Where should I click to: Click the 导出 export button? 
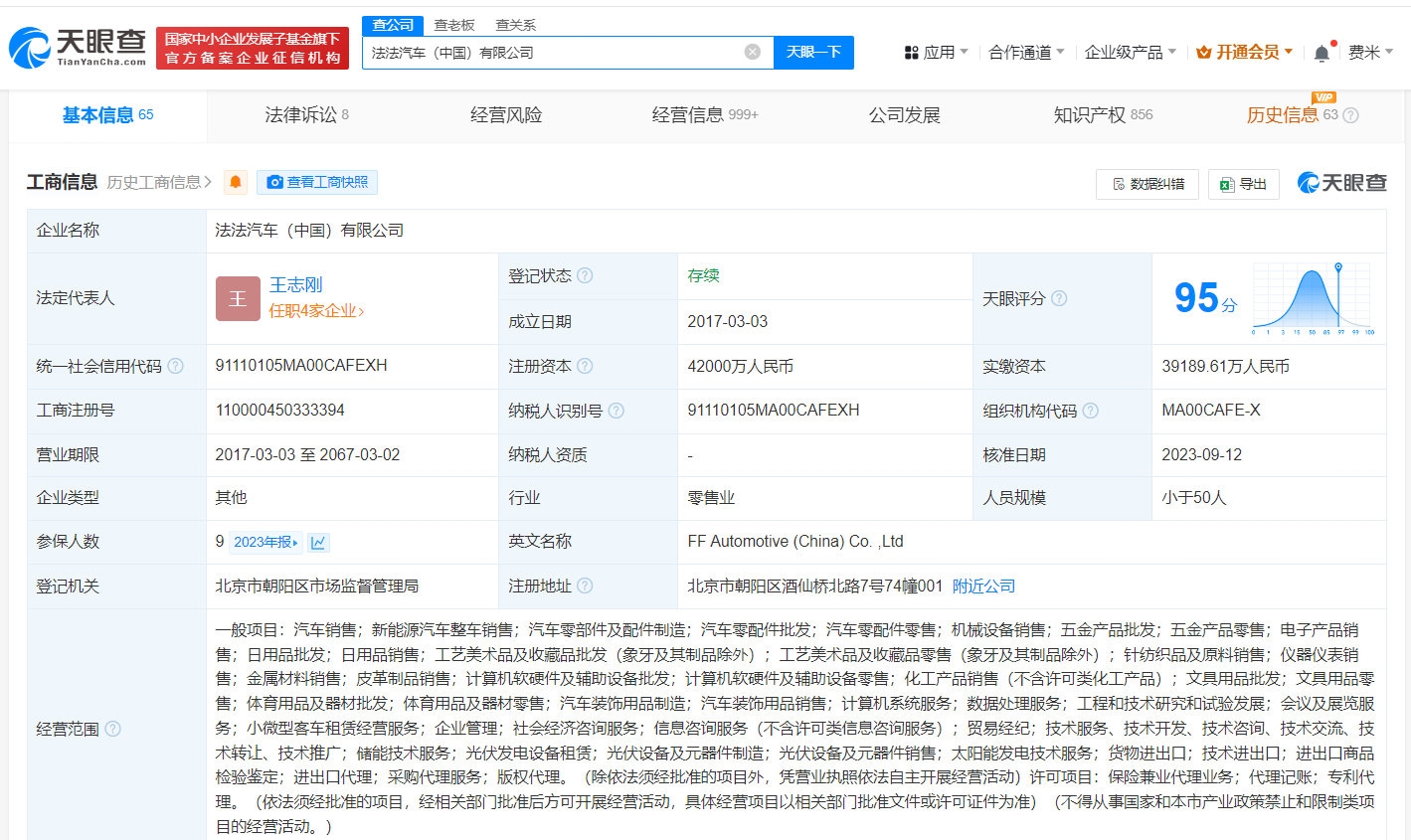1243,184
